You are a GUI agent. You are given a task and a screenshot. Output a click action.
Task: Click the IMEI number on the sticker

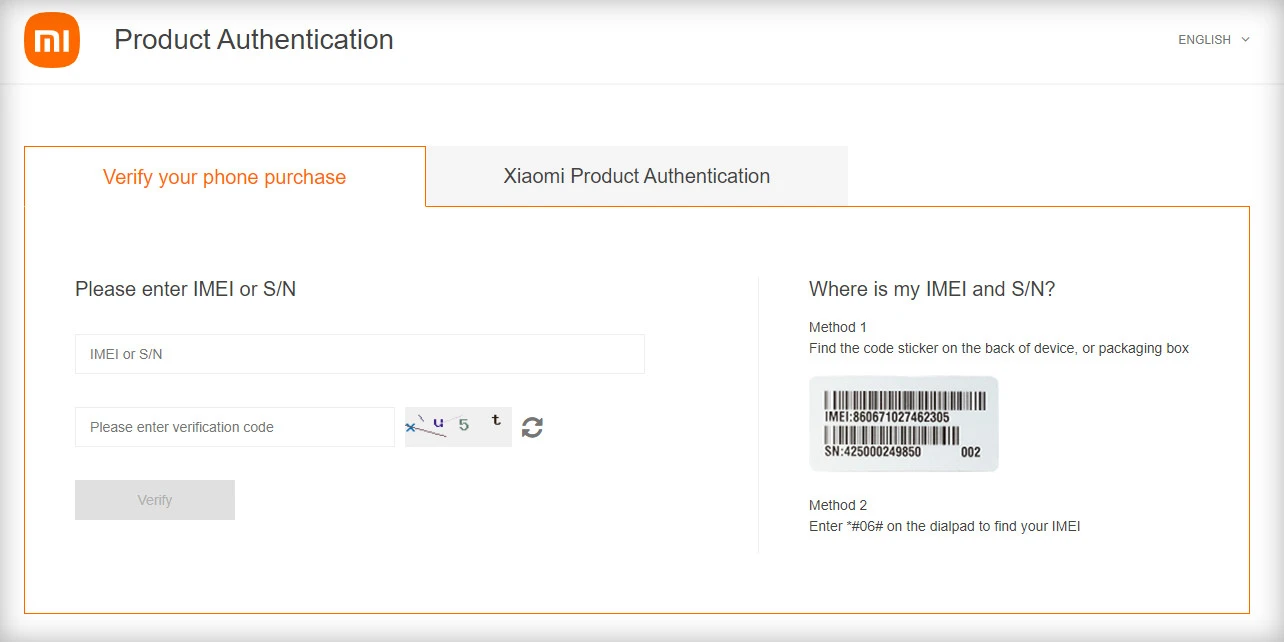point(887,417)
